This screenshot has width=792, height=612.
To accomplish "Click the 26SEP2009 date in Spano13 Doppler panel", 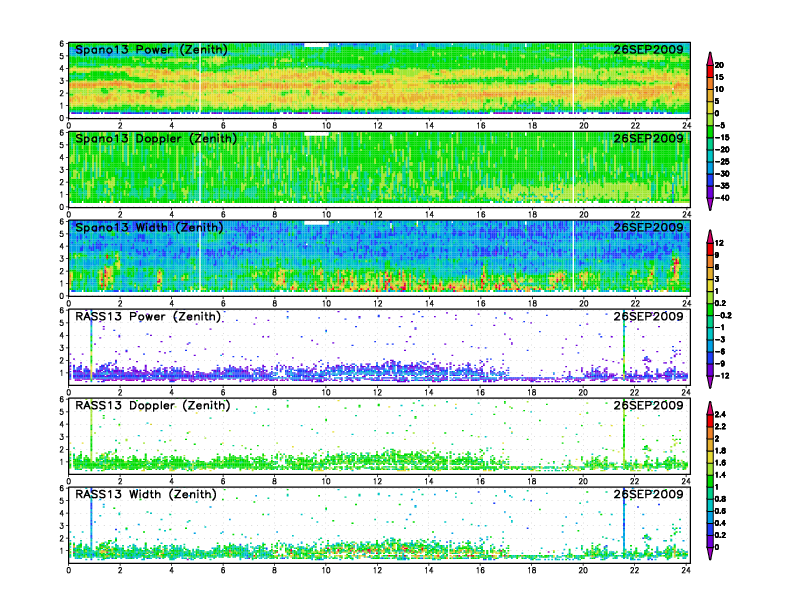I will tap(649, 138).
